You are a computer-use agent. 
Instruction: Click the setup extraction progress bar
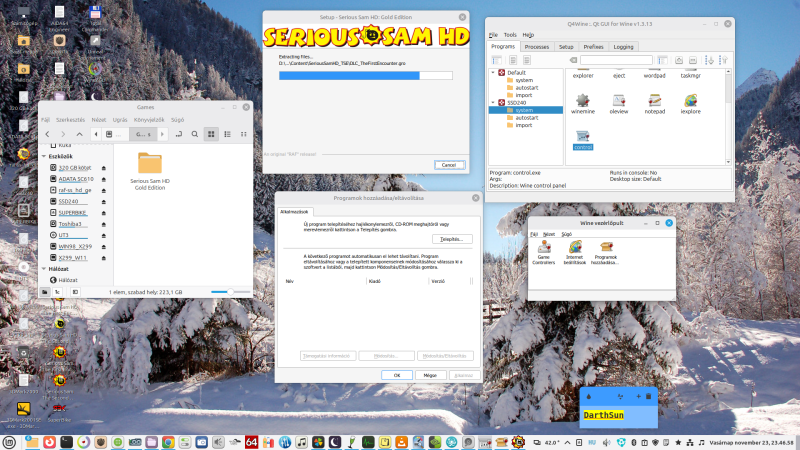[x=366, y=76]
